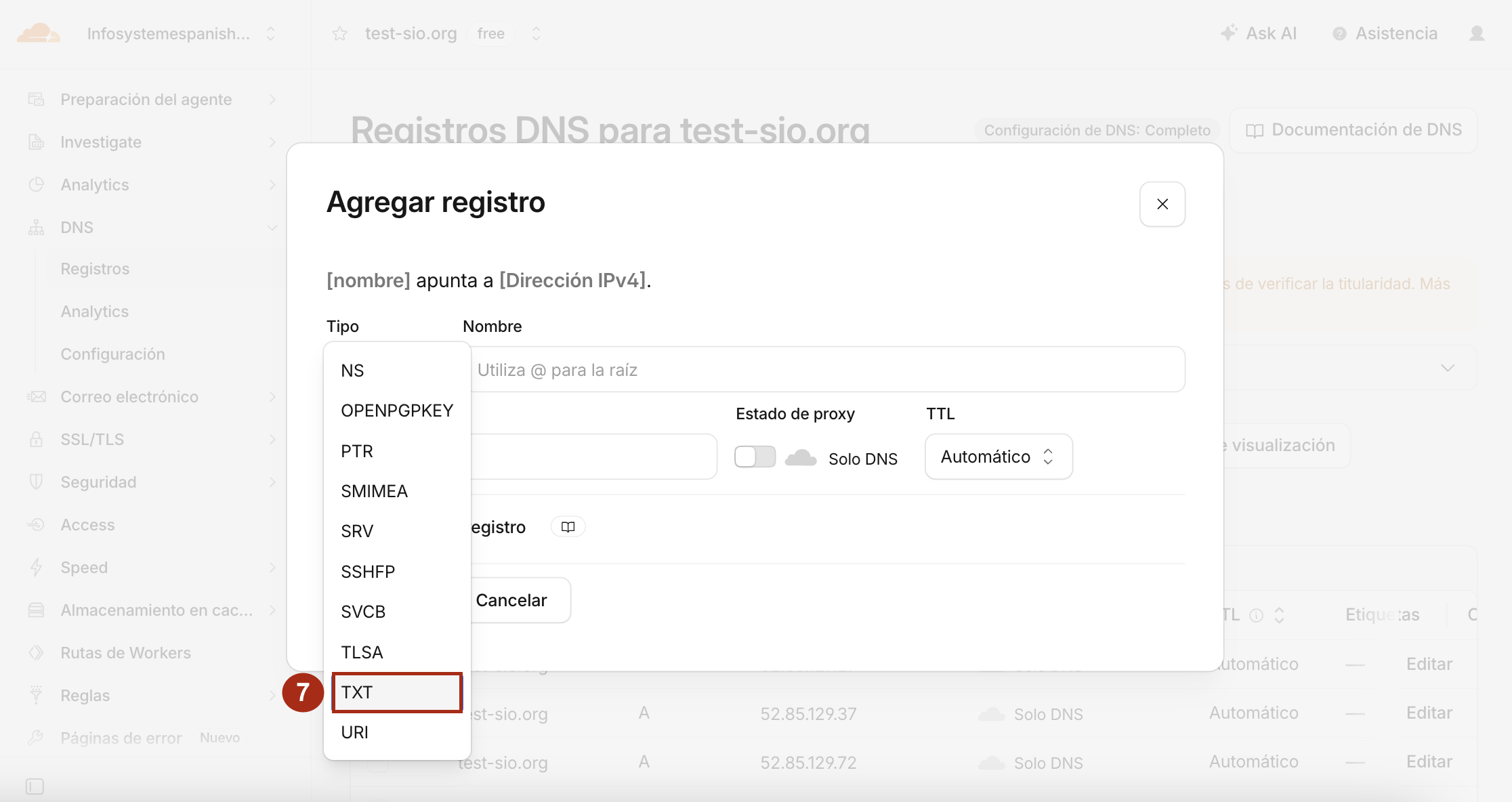This screenshot has width=1512, height=802.
Task: Click the Cloudflare logo icon
Action: point(39,33)
